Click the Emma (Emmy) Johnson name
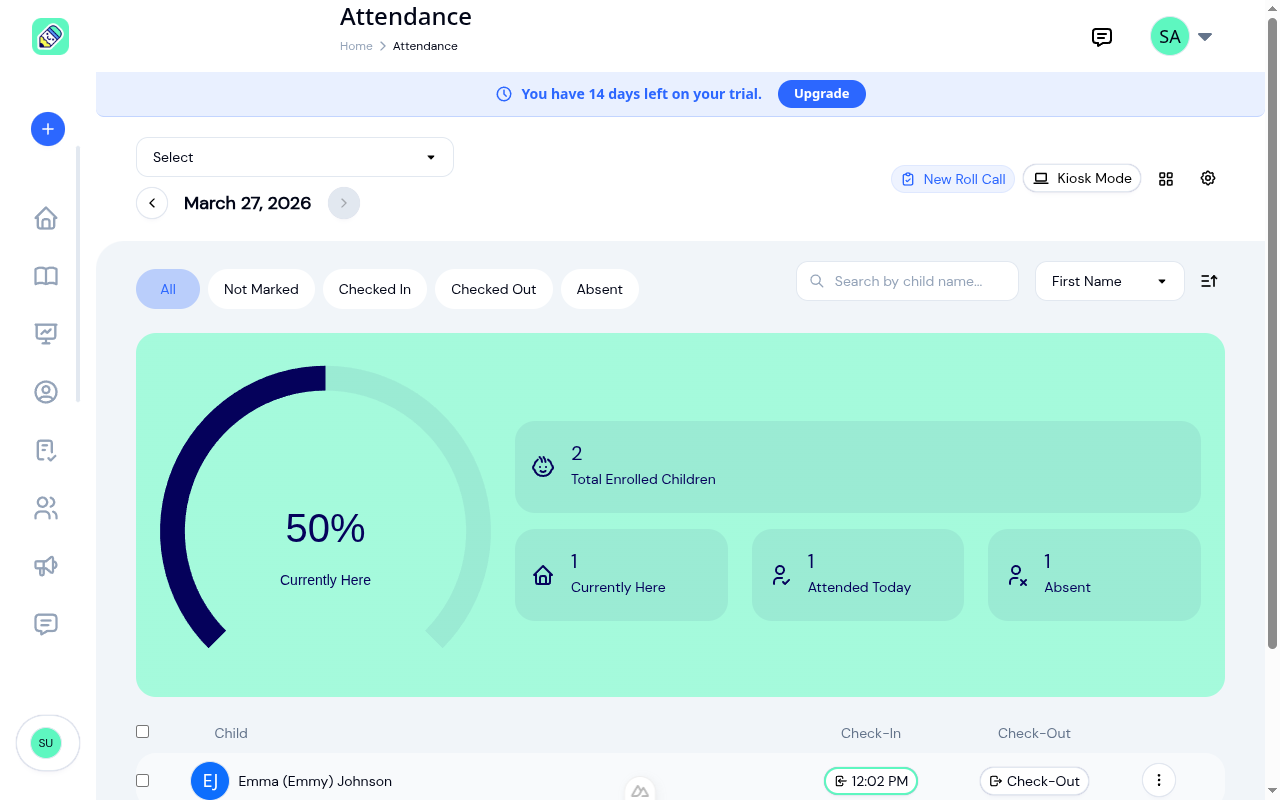This screenshot has height=800, width=1280. 315,781
